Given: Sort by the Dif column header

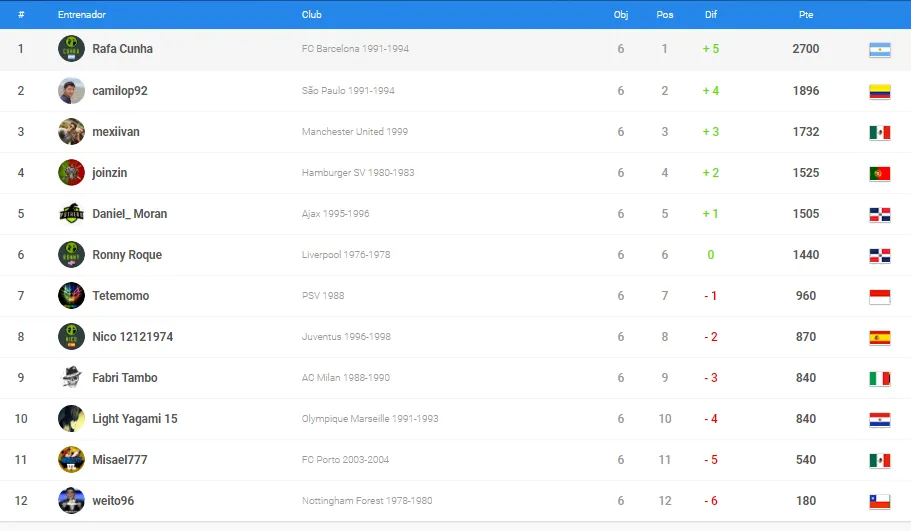Looking at the screenshot, I should 711,15.
